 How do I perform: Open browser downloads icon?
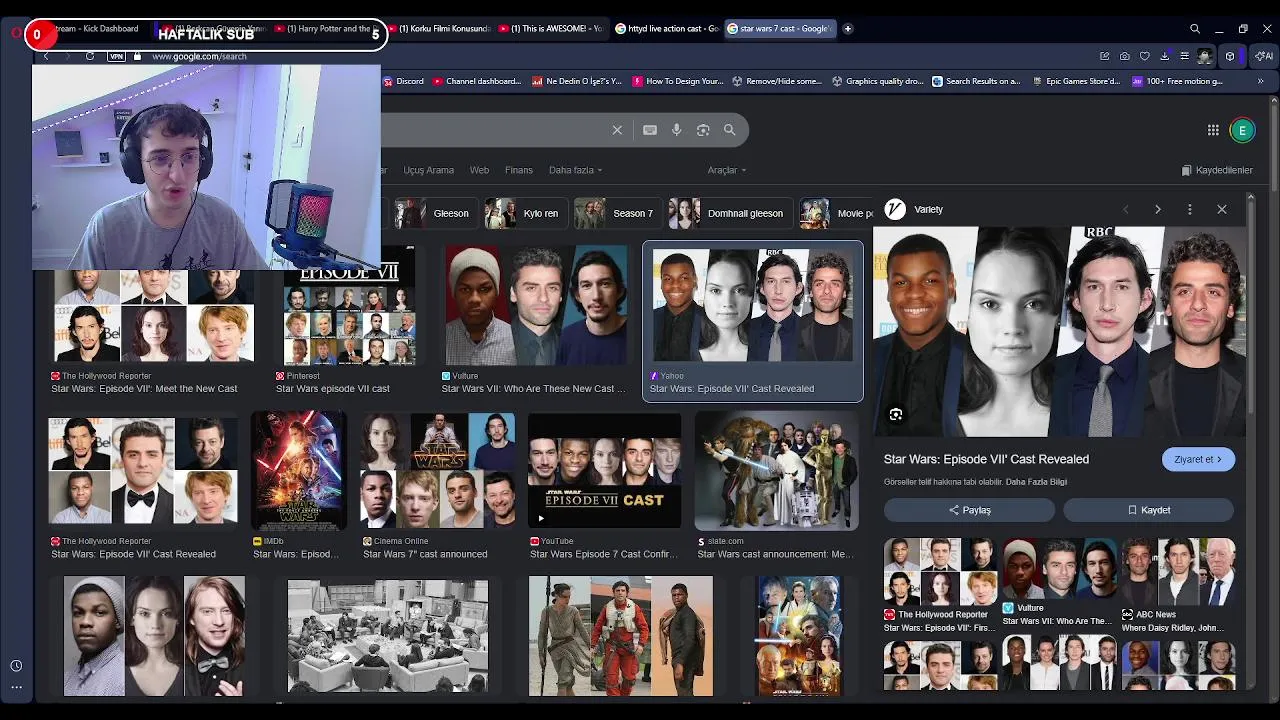1165,56
